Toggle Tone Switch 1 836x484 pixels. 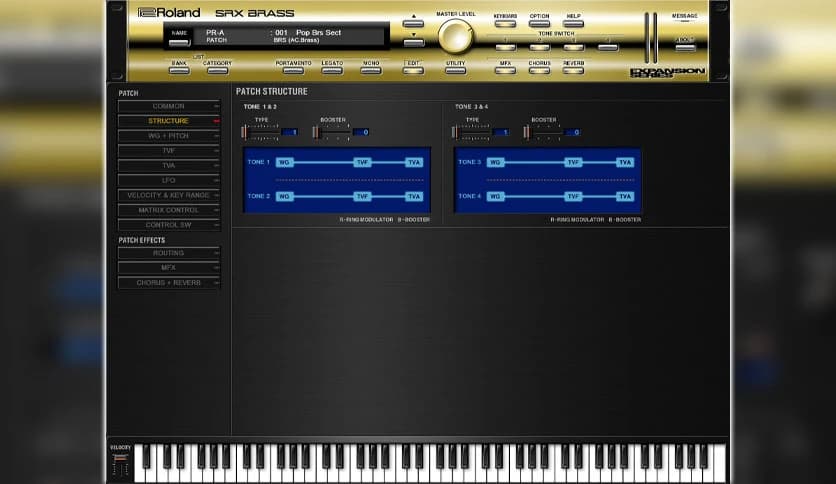[x=505, y=47]
